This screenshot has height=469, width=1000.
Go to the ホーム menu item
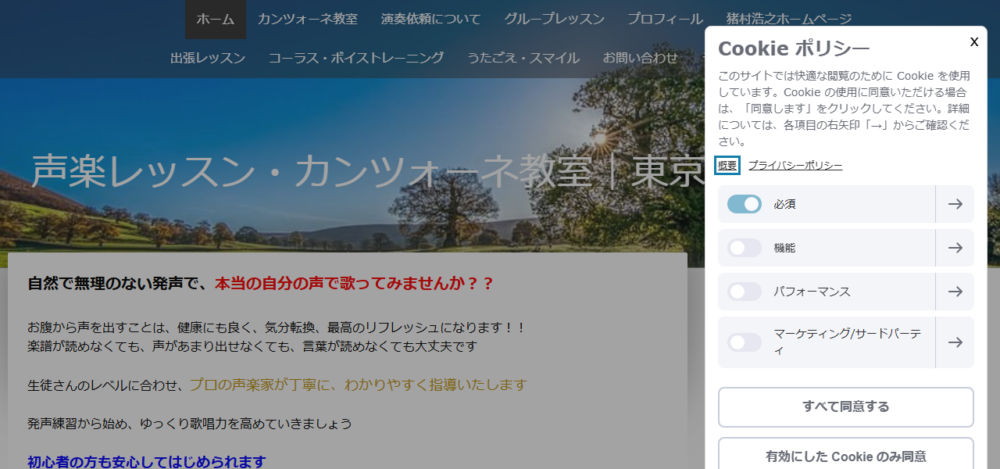pyautogui.click(x=216, y=19)
